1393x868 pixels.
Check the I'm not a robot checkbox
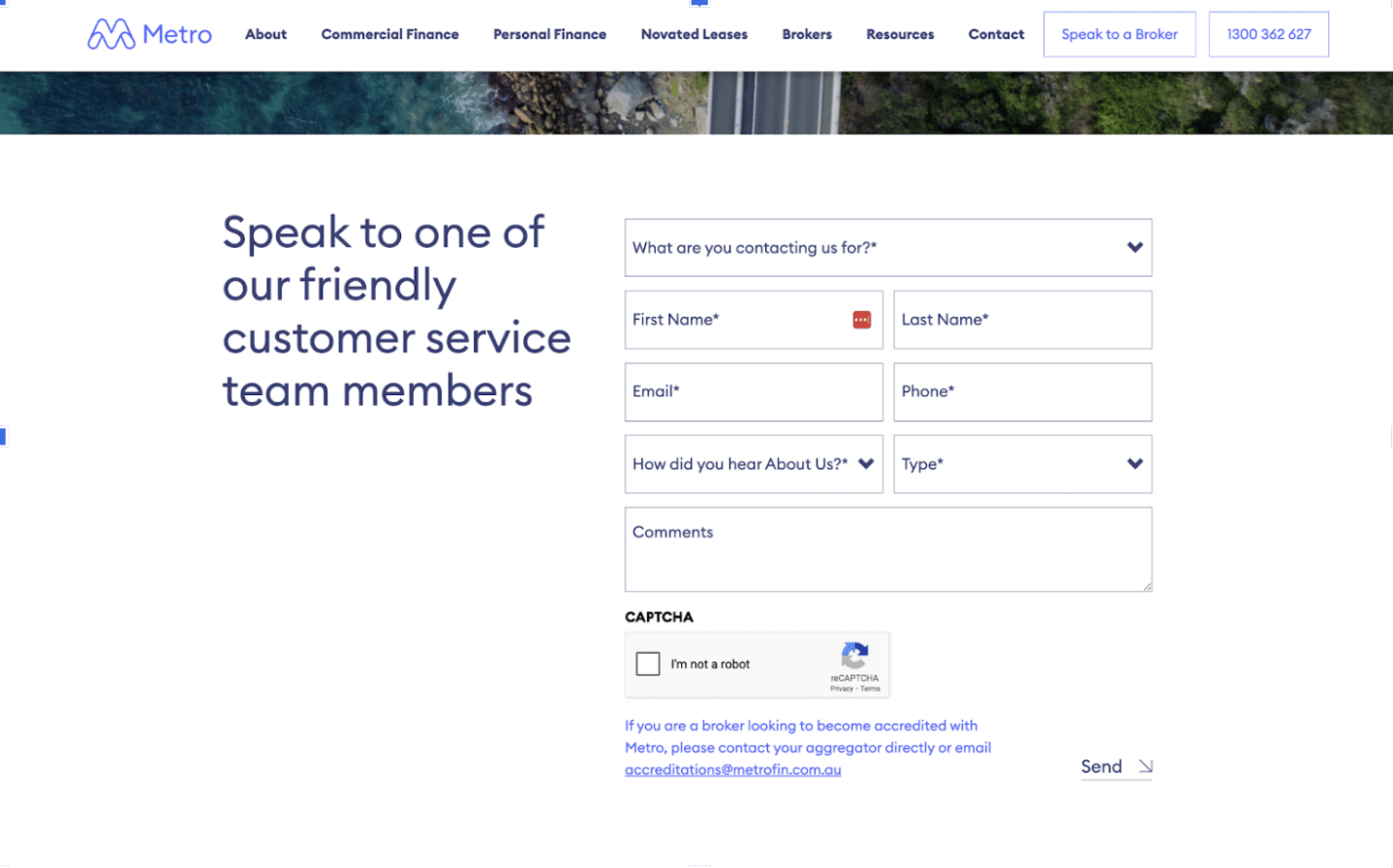(648, 664)
